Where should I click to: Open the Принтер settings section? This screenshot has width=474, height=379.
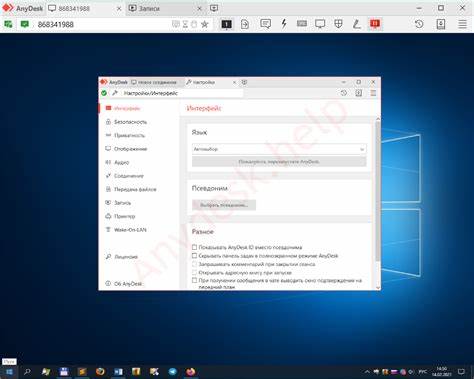coord(139,216)
